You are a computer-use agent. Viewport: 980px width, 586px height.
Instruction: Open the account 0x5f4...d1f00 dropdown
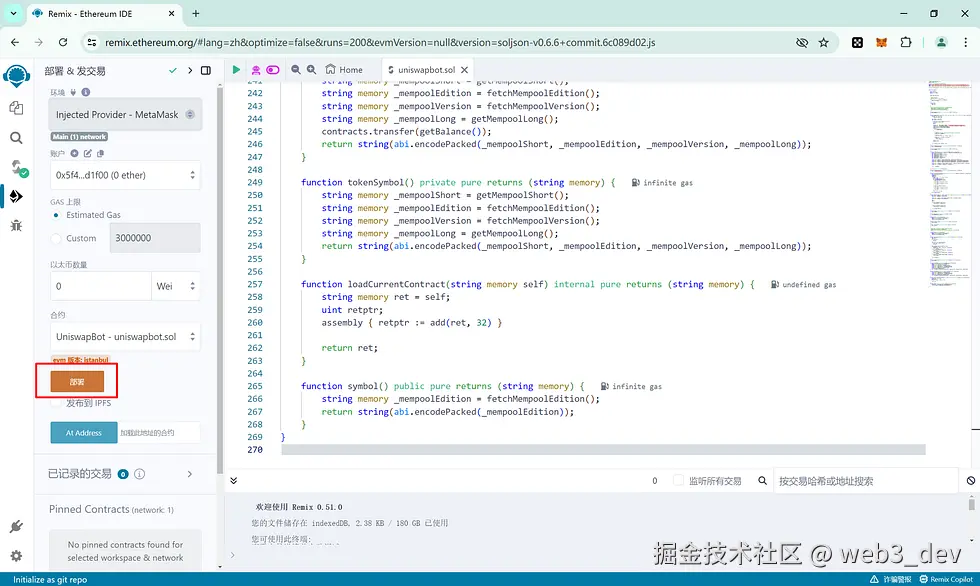click(125, 175)
